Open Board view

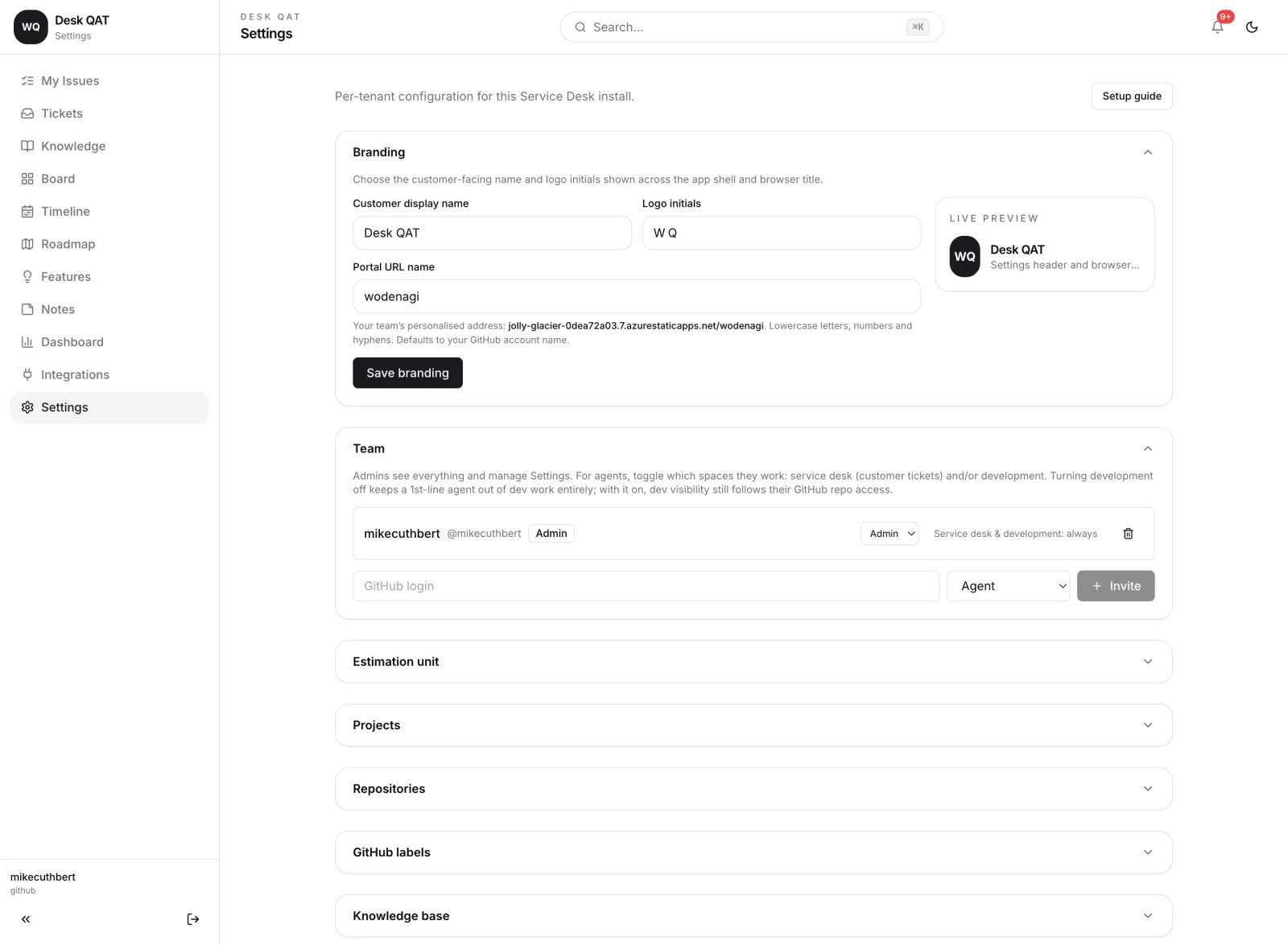(109, 179)
